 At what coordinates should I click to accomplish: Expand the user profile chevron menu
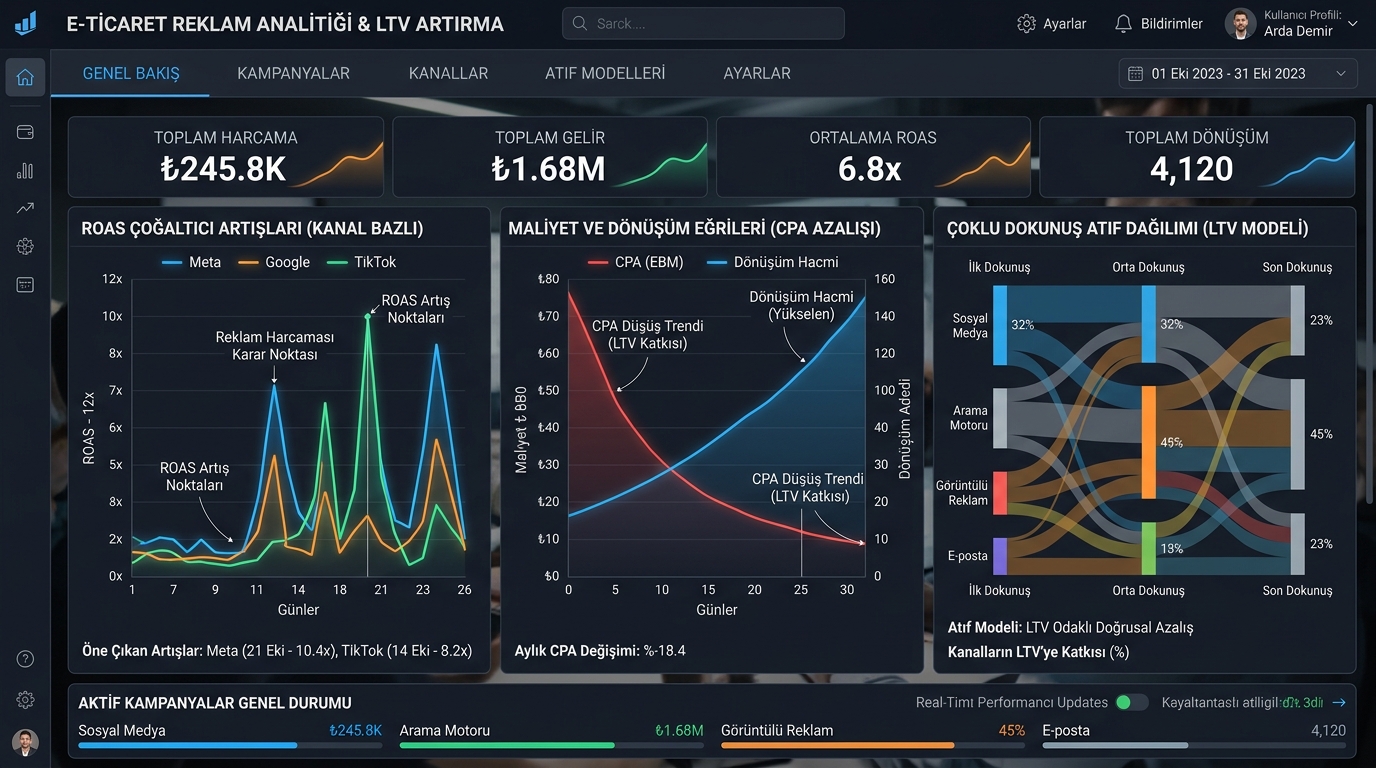pyautogui.click(x=1353, y=23)
